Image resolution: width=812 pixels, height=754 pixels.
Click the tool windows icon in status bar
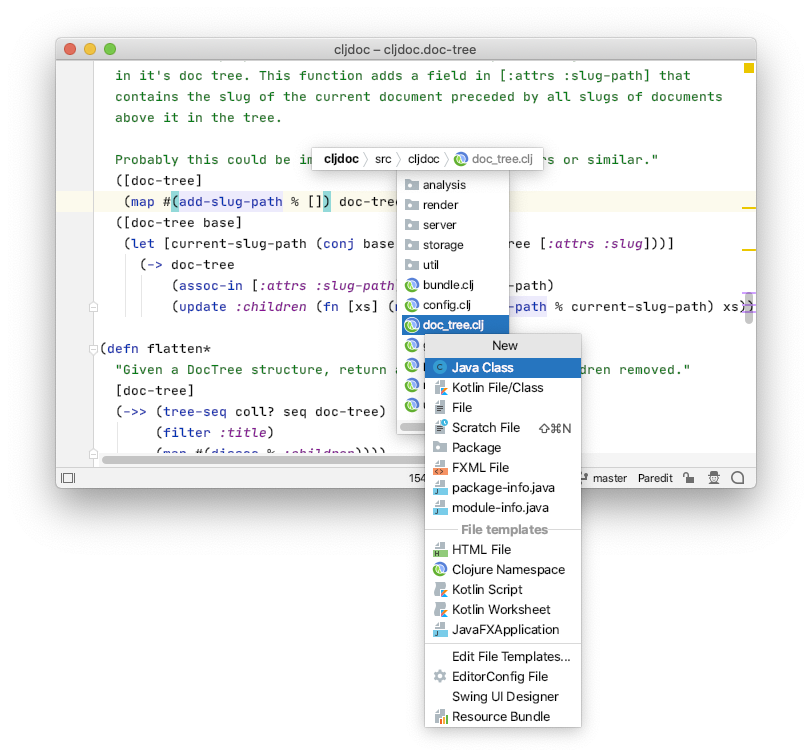tap(68, 478)
